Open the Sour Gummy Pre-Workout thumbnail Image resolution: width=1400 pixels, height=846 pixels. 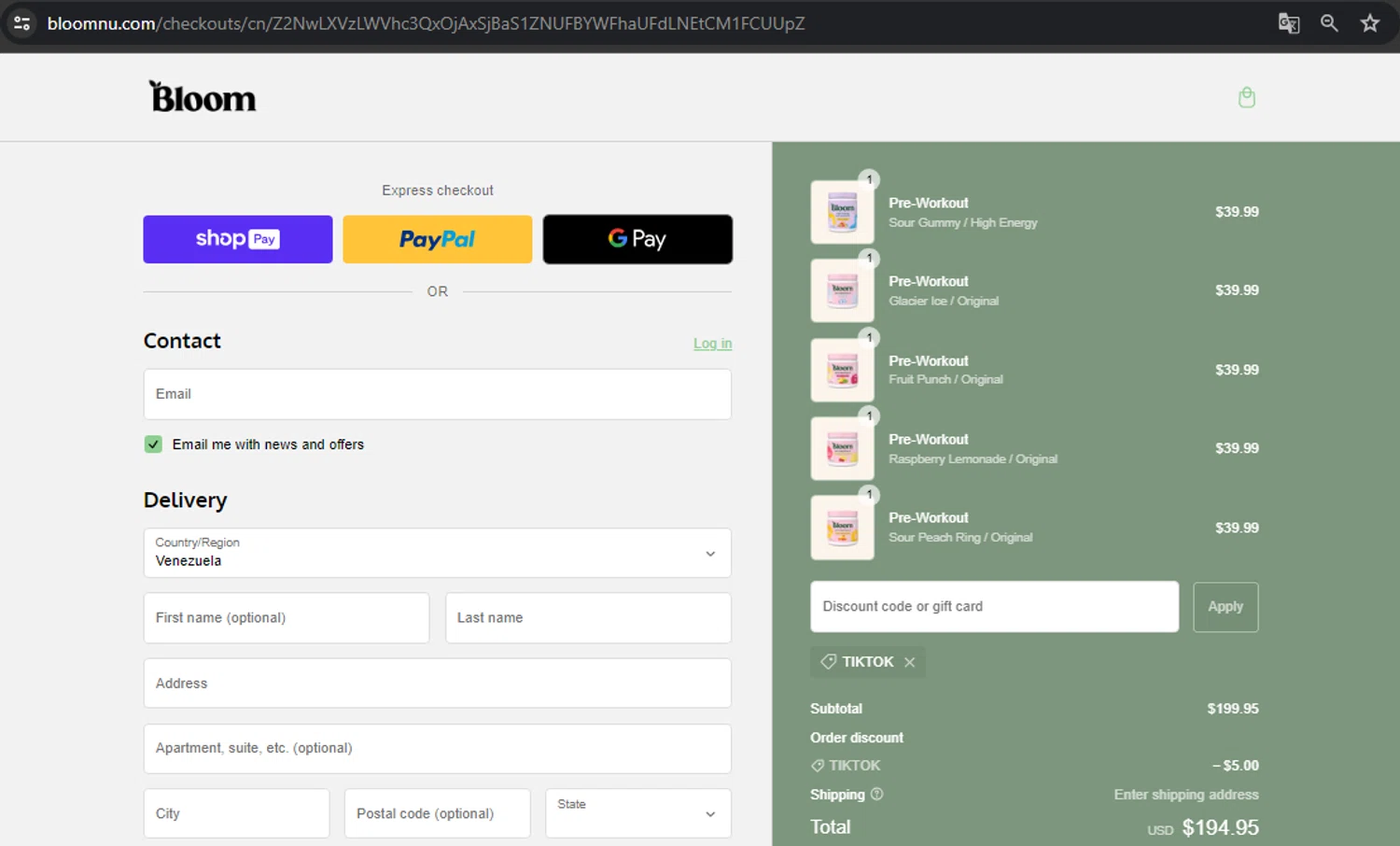click(x=842, y=212)
